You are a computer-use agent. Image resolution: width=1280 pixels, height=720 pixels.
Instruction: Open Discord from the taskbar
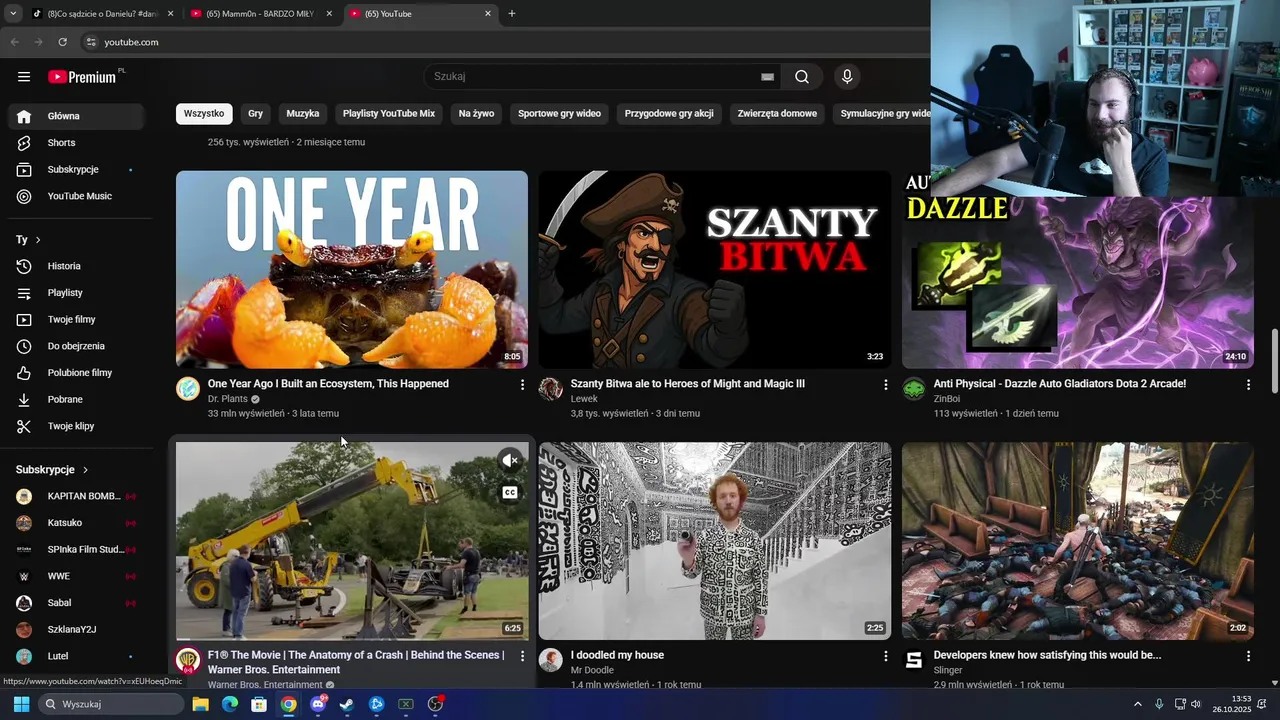click(318, 704)
